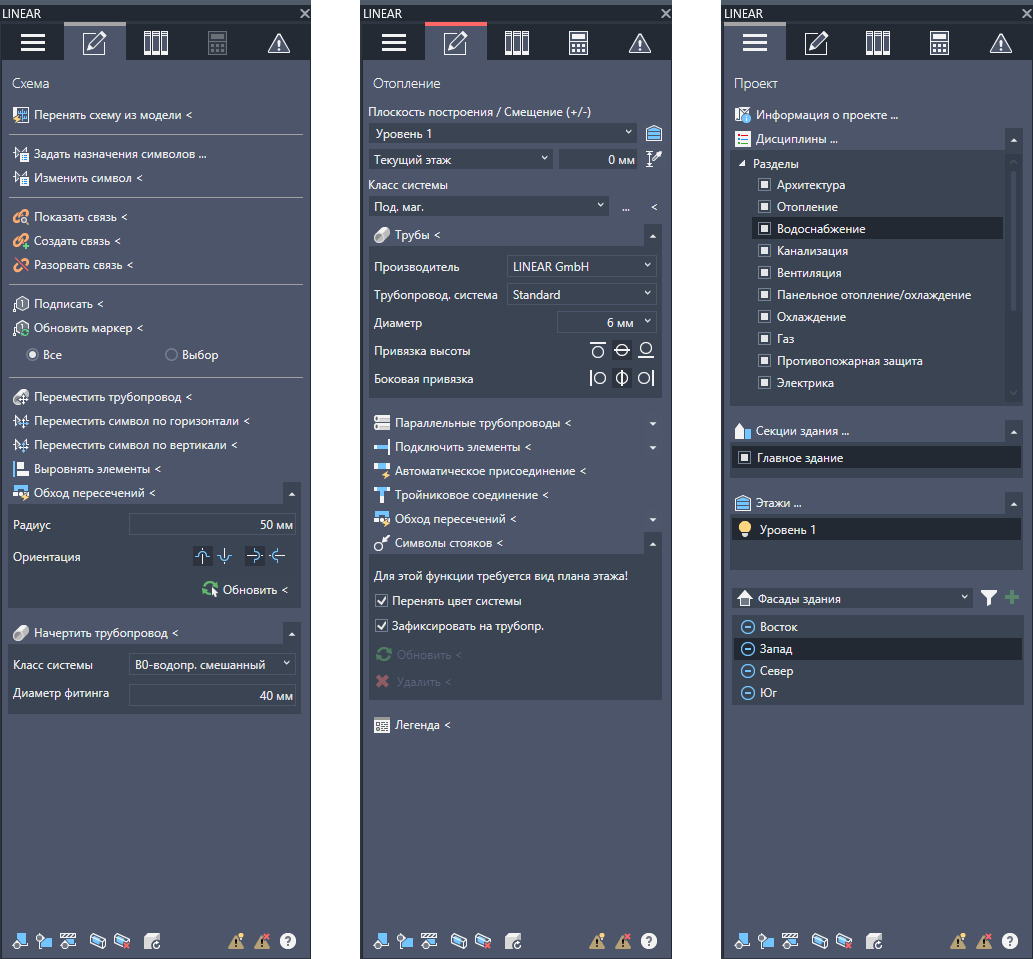Select the Тройниковое соединение tool
Image resolution: width=1033 pixels, height=959 pixels.
471,495
